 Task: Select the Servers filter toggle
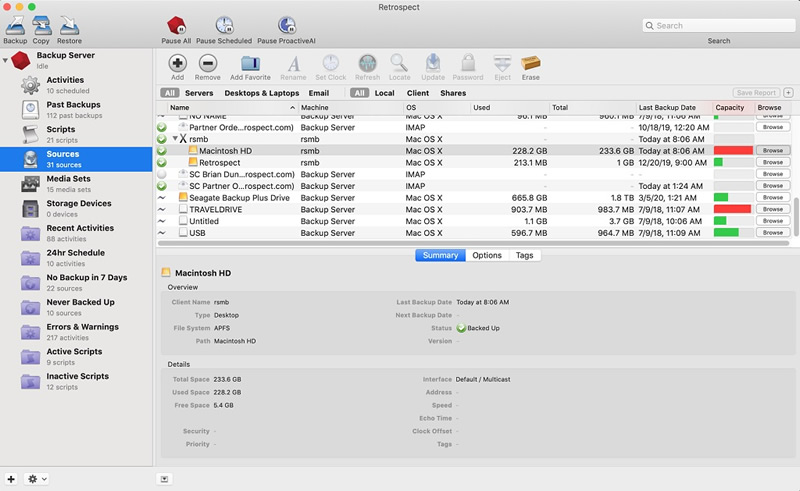[x=199, y=93]
